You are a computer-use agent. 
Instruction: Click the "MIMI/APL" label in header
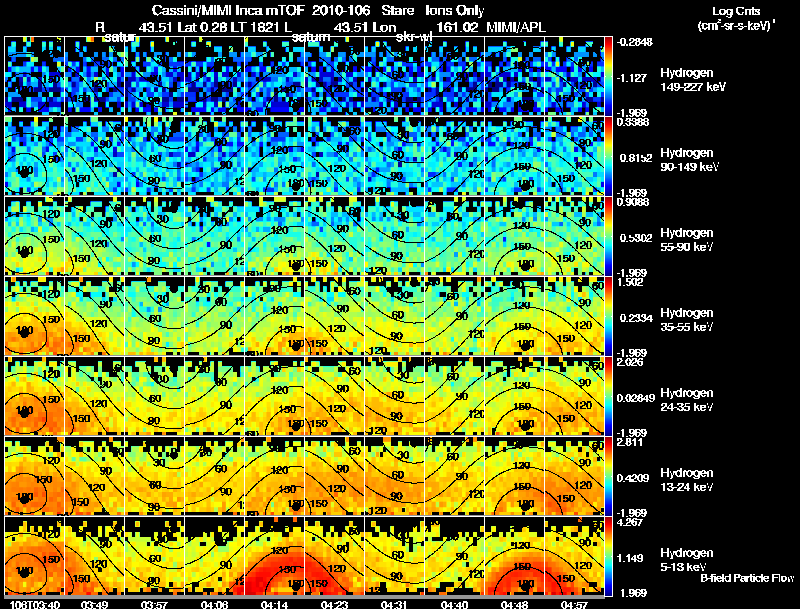click(x=516, y=27)
